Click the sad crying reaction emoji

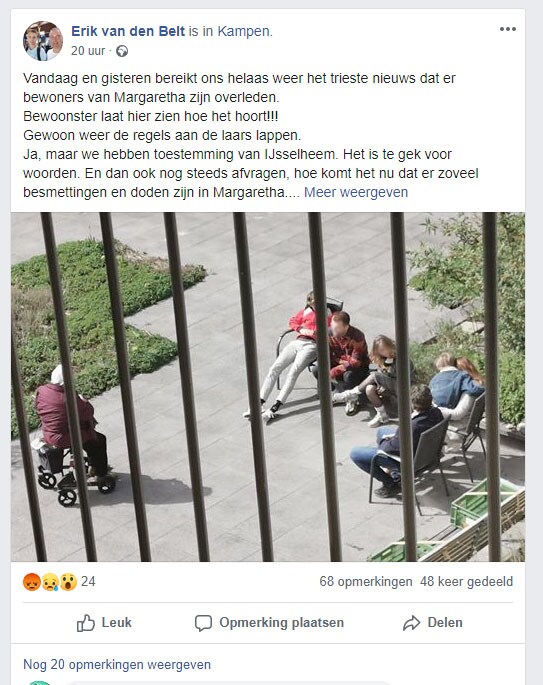50,582
